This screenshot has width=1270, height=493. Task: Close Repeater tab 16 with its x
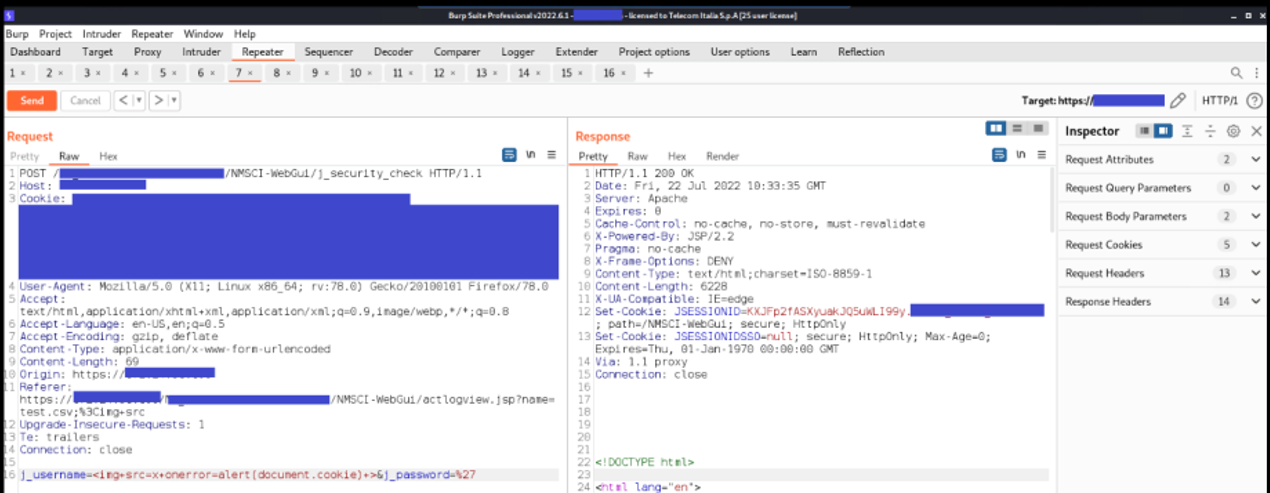click(x=624, y=73)
